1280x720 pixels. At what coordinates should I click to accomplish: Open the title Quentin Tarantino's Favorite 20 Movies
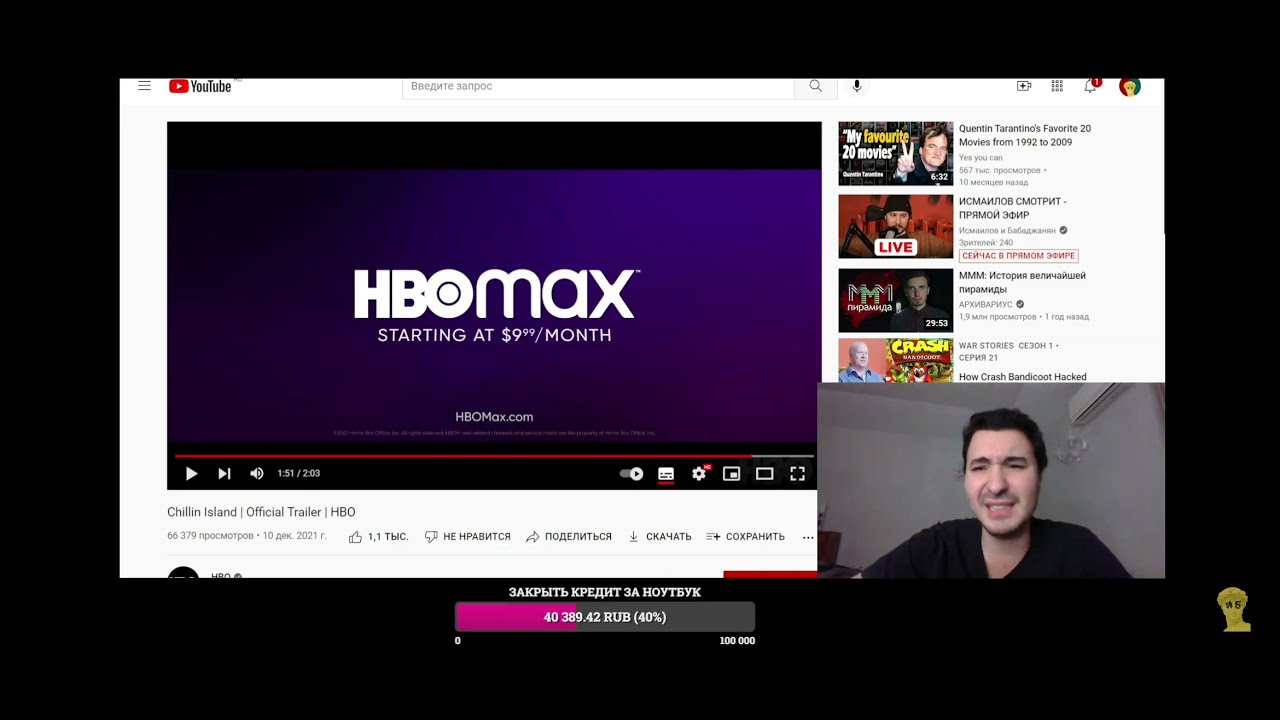point(1025,135)
